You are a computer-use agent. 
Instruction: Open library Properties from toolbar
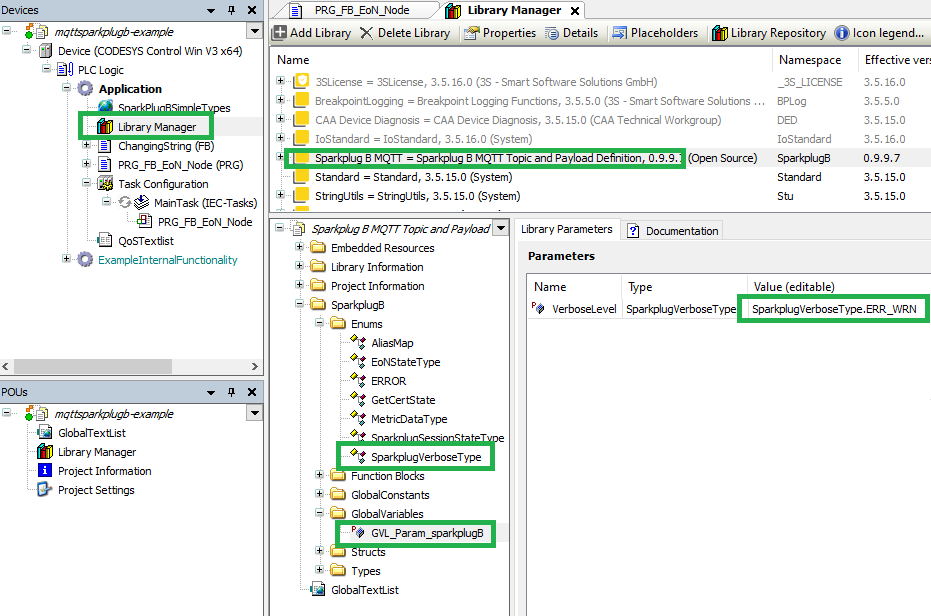click(471, 33)
